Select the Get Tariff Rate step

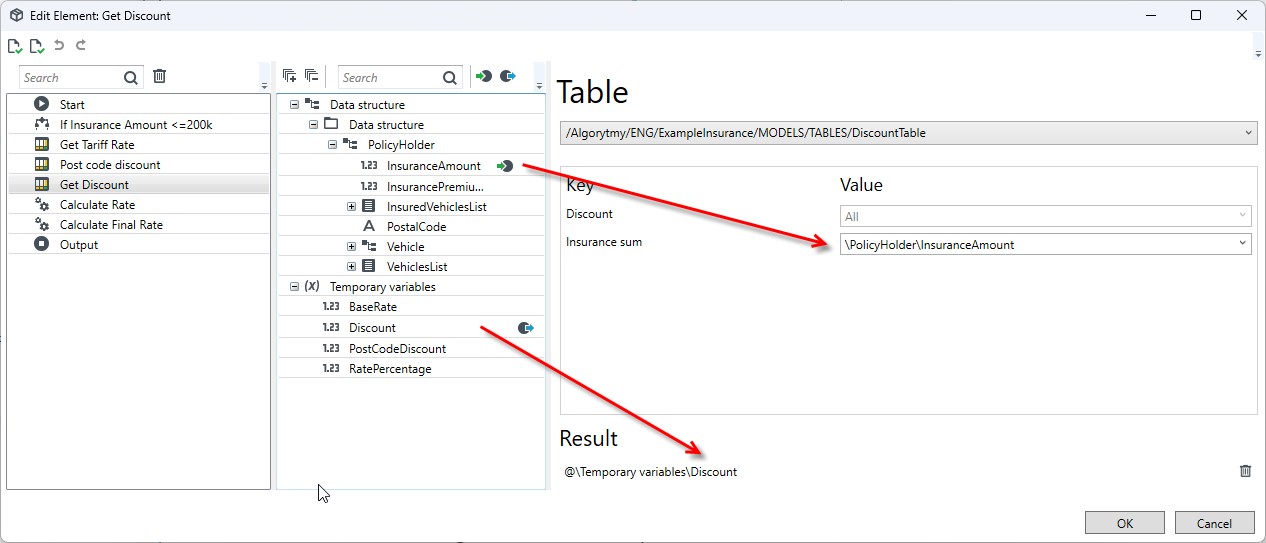click(x=138, y=144)
